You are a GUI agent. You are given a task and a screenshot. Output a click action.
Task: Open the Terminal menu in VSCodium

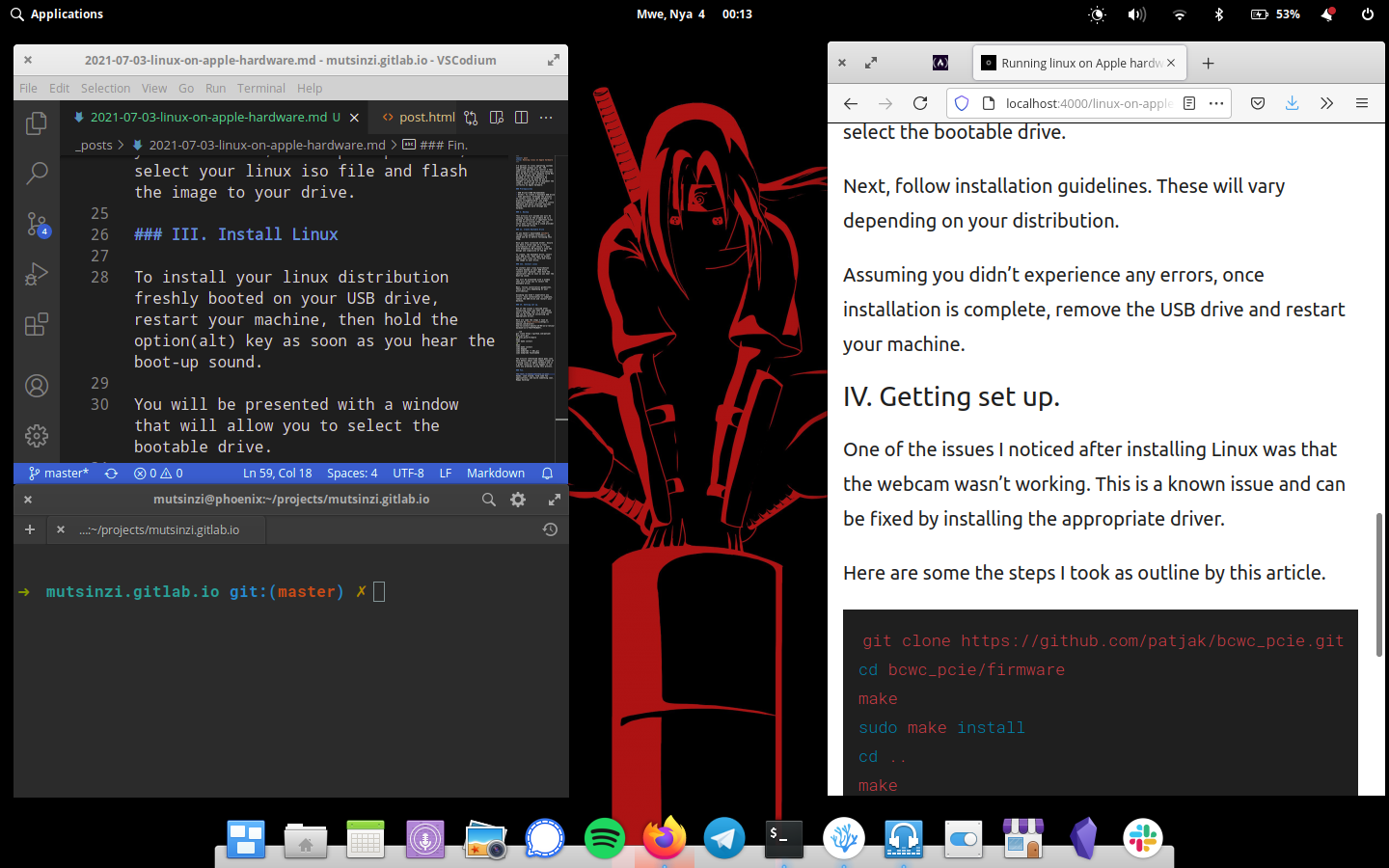tap(261, 88)
